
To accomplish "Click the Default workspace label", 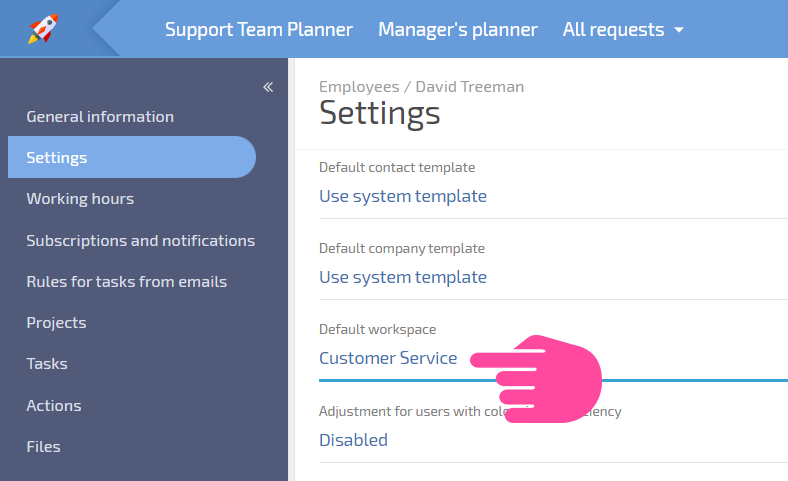I will [x=377, y=329].
